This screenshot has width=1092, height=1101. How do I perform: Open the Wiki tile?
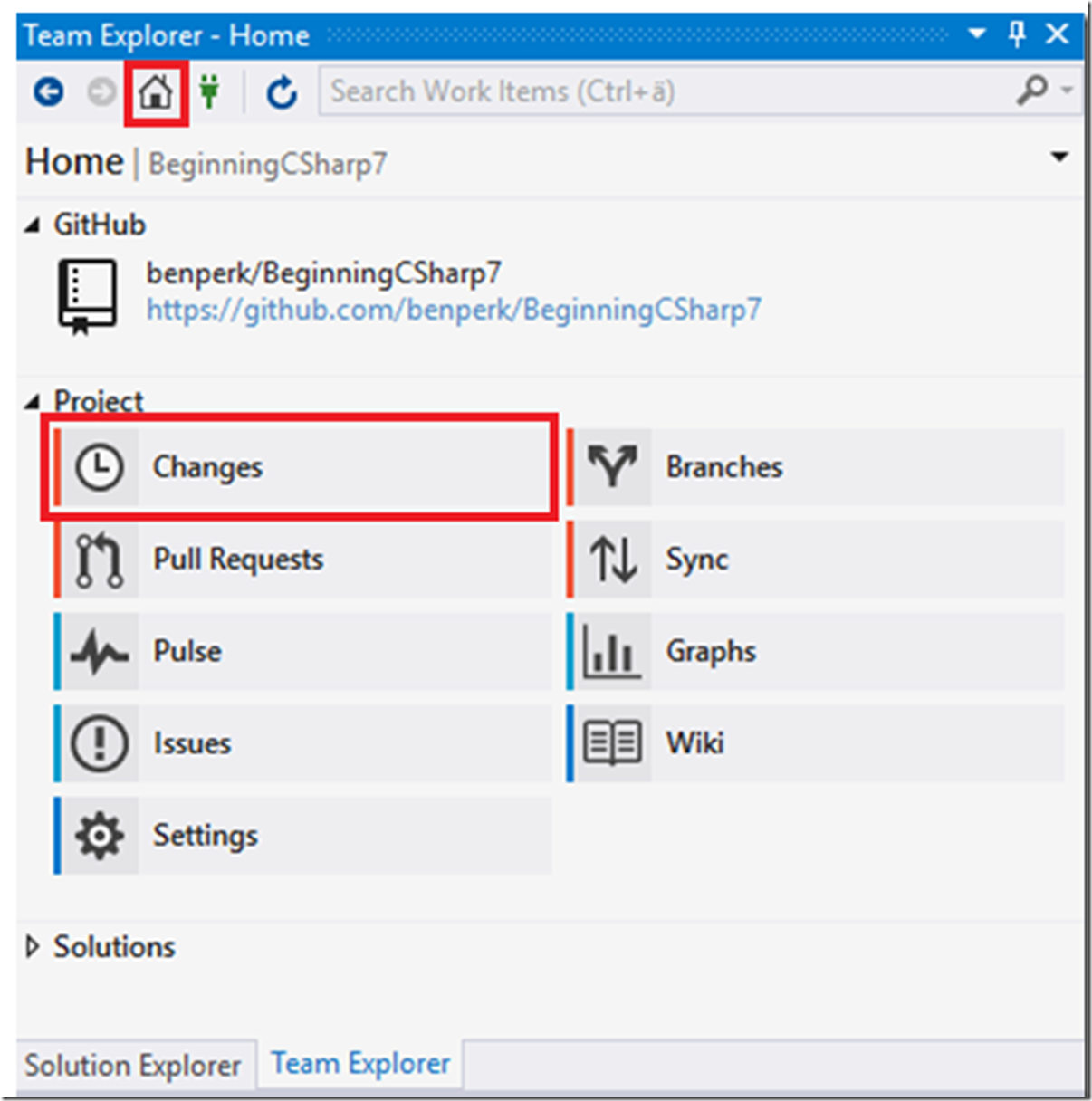click(x=815, y=744)
